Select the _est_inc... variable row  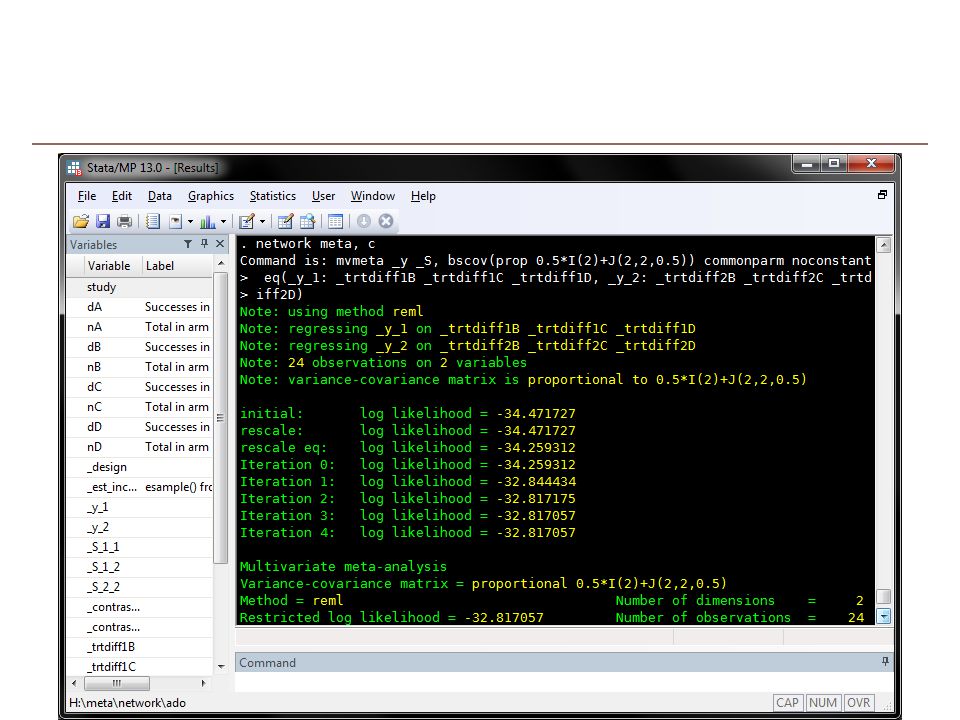point(140,487)
